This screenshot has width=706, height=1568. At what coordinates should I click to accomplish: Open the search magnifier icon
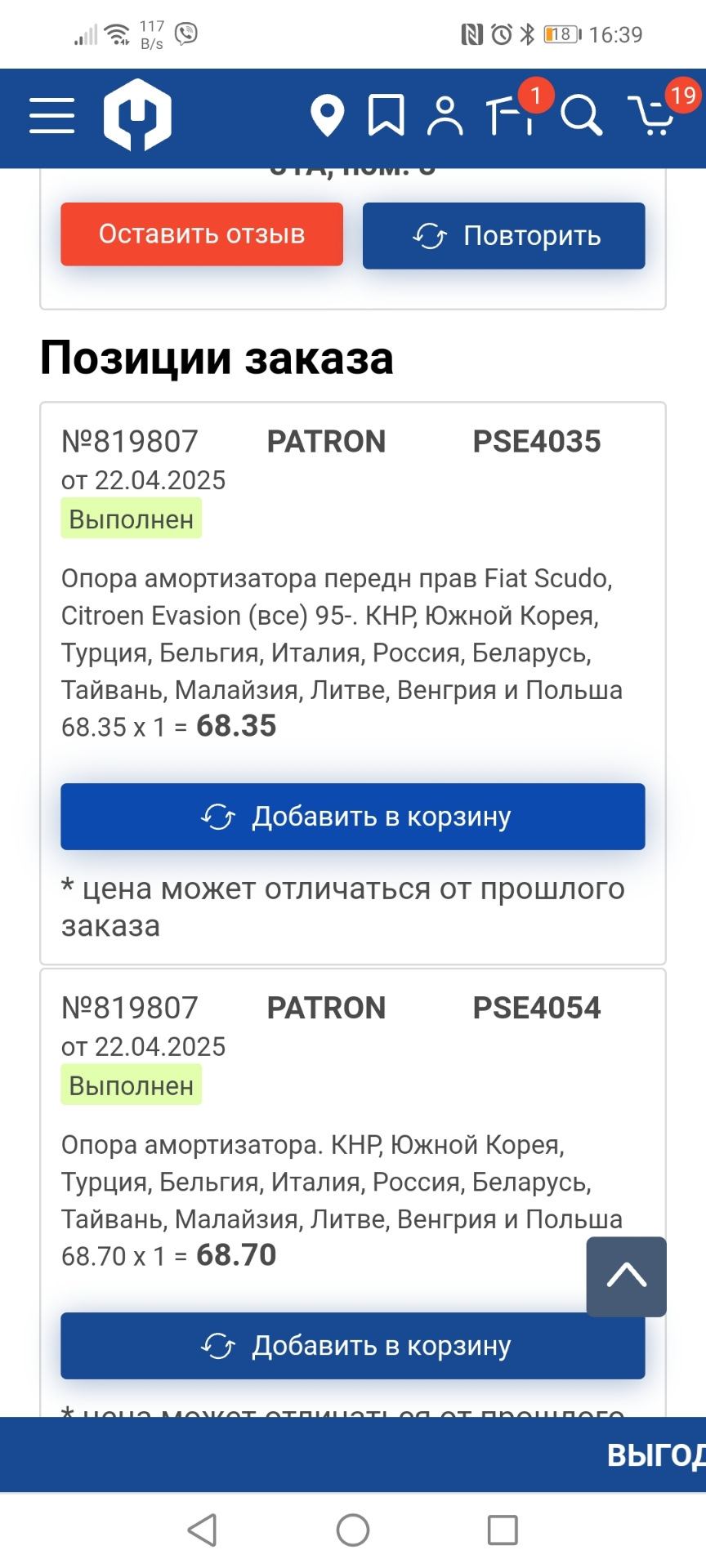[x=582, y=115]
